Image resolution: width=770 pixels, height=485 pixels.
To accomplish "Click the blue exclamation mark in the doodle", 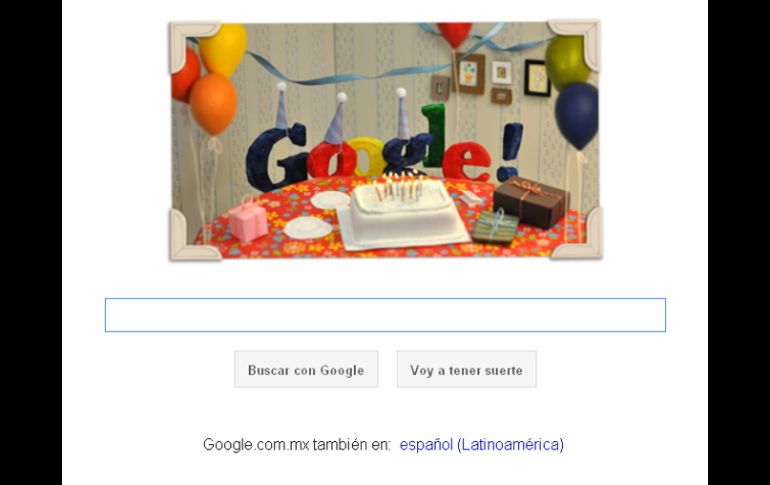I will point(509,152).
